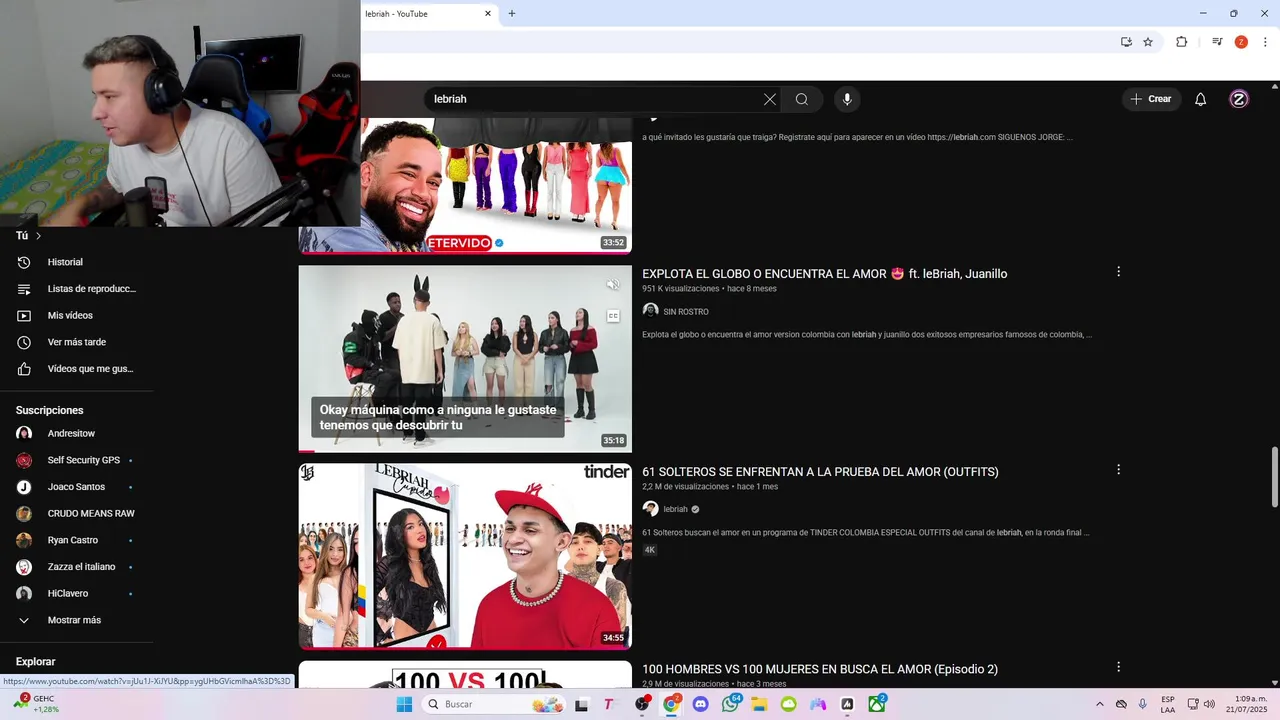Play the 61 SOLTEROS Tinder thumbnail
This screenshot has height=720, width=1280.
465,556
